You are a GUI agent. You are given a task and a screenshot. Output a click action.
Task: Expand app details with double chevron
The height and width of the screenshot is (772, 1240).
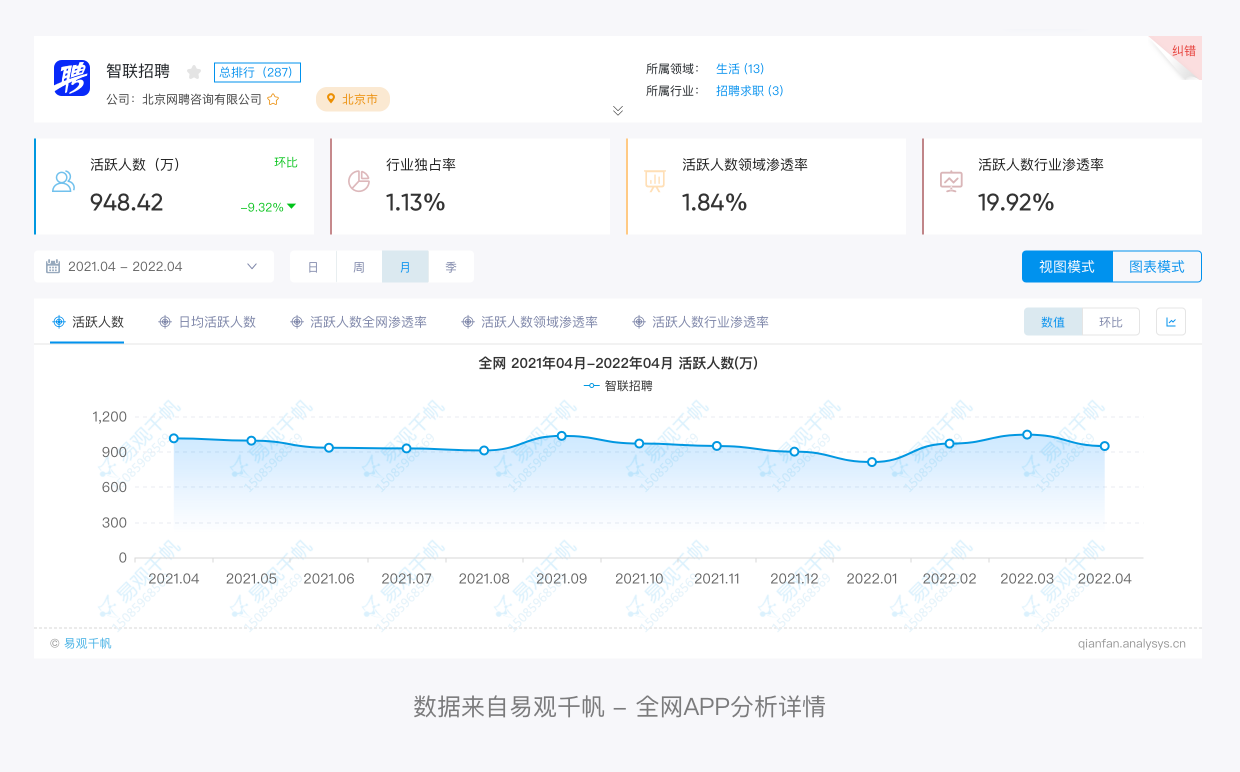618,110
